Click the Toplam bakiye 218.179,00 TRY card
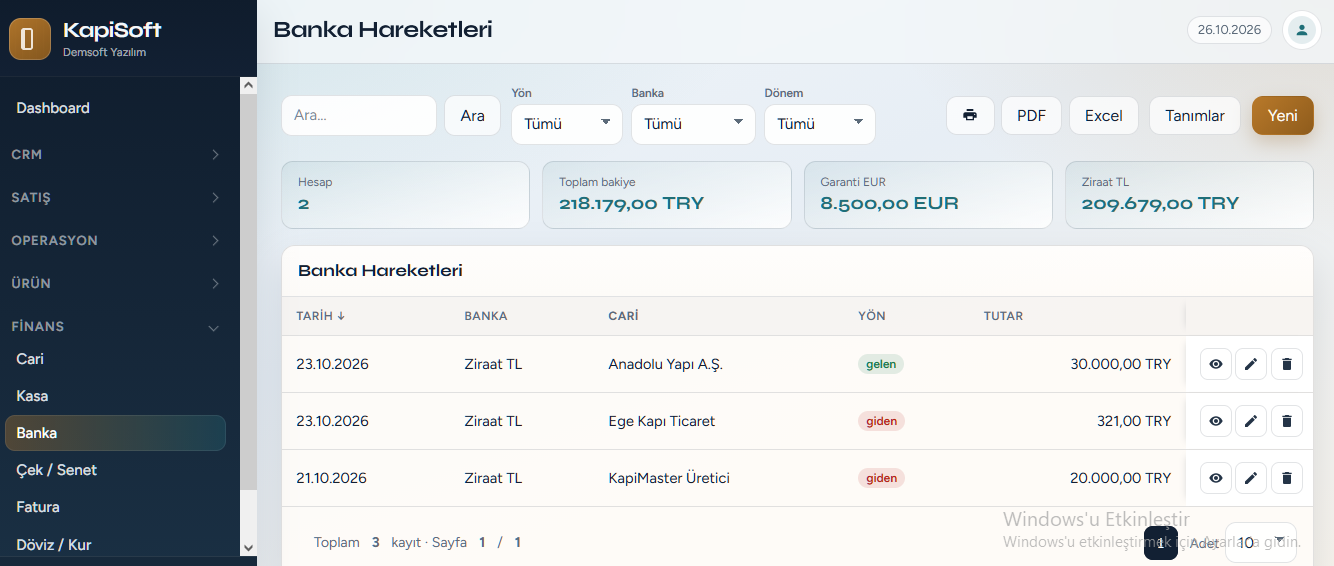1334x566 pixels. pyautogui.click(x=667, y=195)
